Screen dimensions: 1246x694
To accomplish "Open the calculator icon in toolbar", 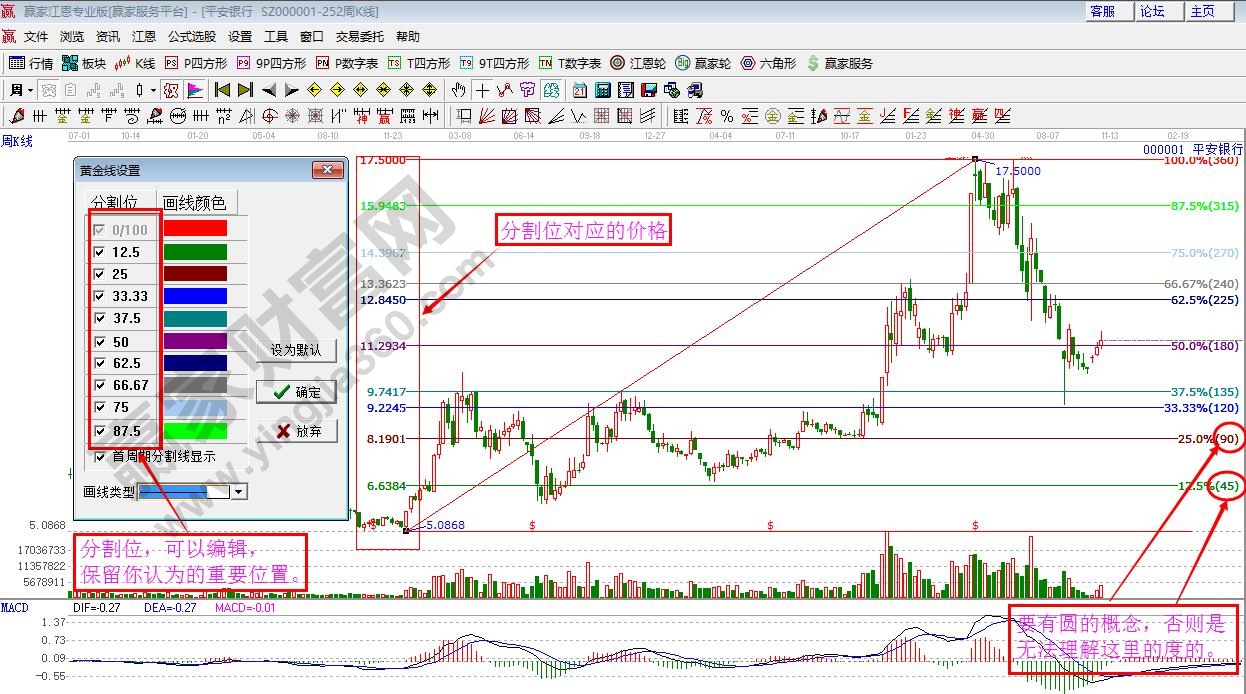I will [x=602, y=90].
